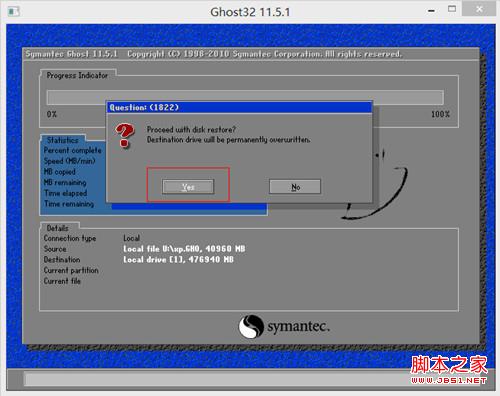Click the 'Statistics' panel label
This screenshot has width=500, height=396.
[63, 140]
